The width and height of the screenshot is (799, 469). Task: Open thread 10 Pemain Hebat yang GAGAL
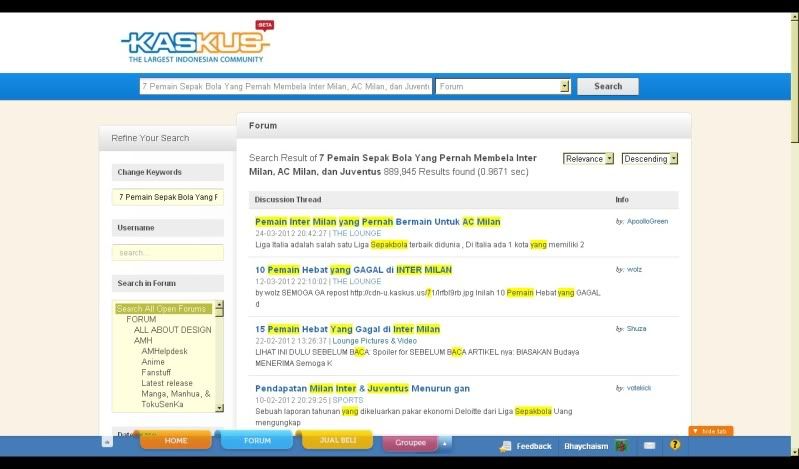pos(354,270)
